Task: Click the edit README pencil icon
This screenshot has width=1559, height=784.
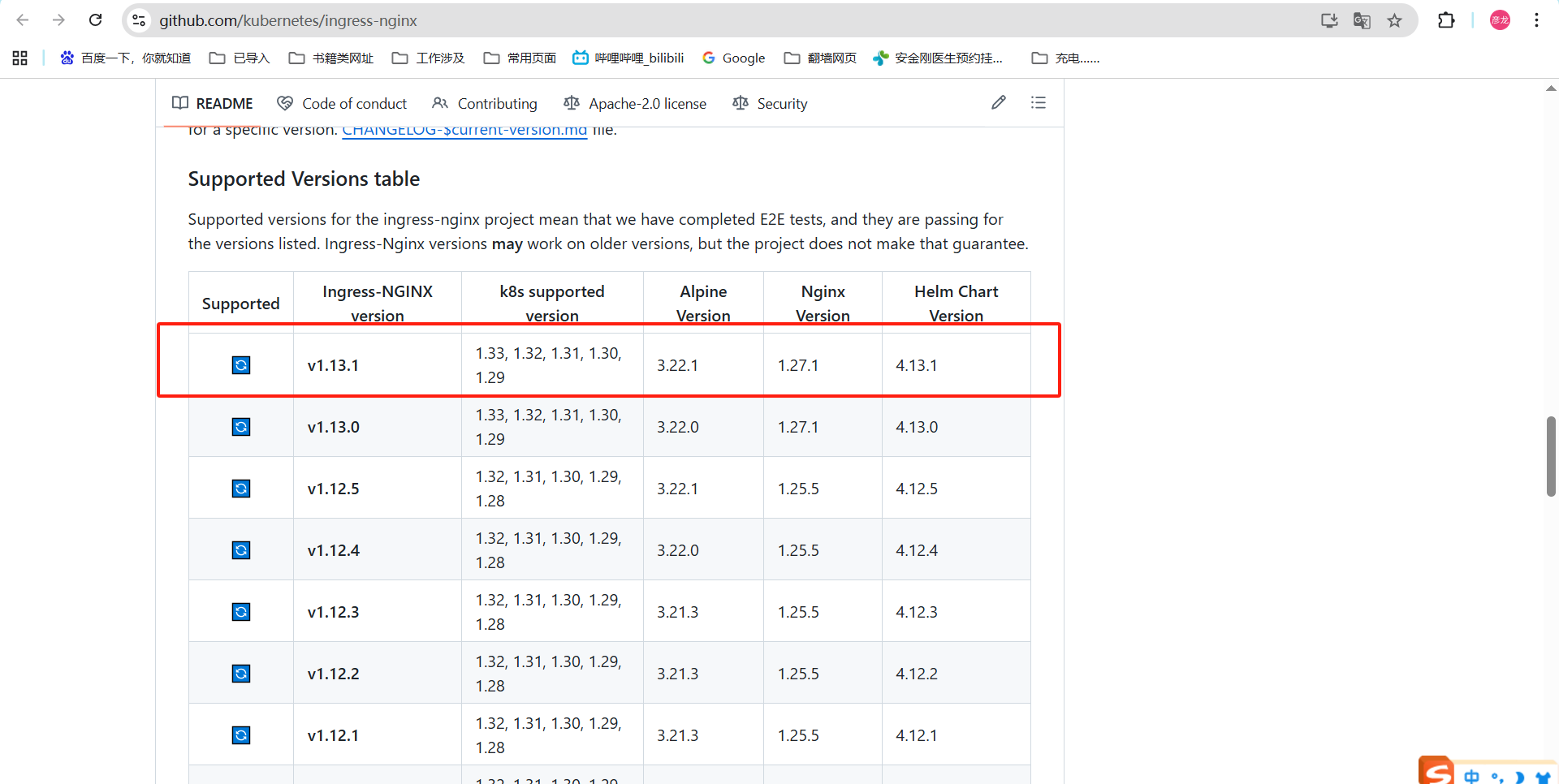Action: pos(999,102)
